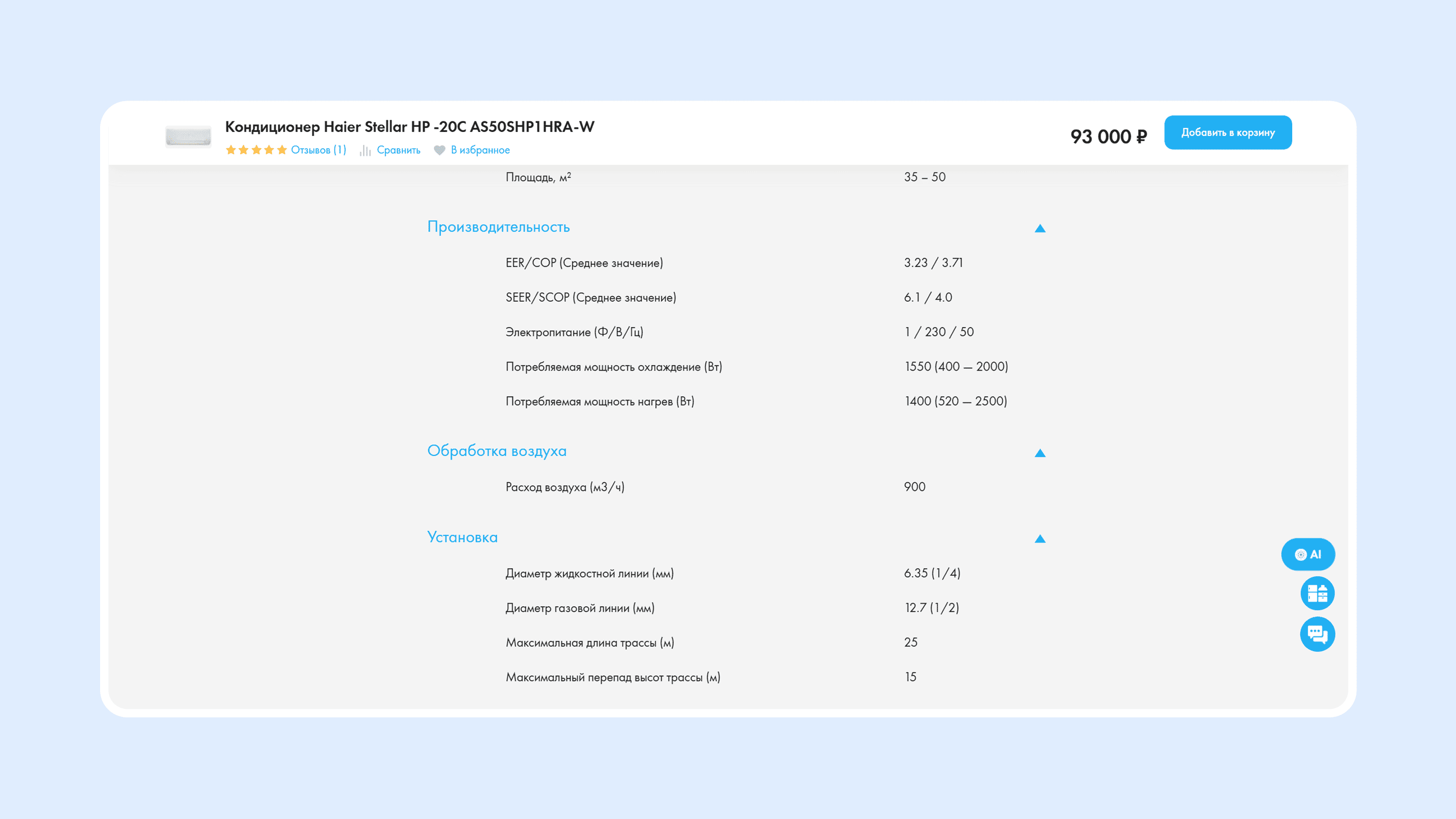This screenshot has height=819, width=1456.
Task: Collapse Установка section via its triangle
Action: [x=1039, y=539]
